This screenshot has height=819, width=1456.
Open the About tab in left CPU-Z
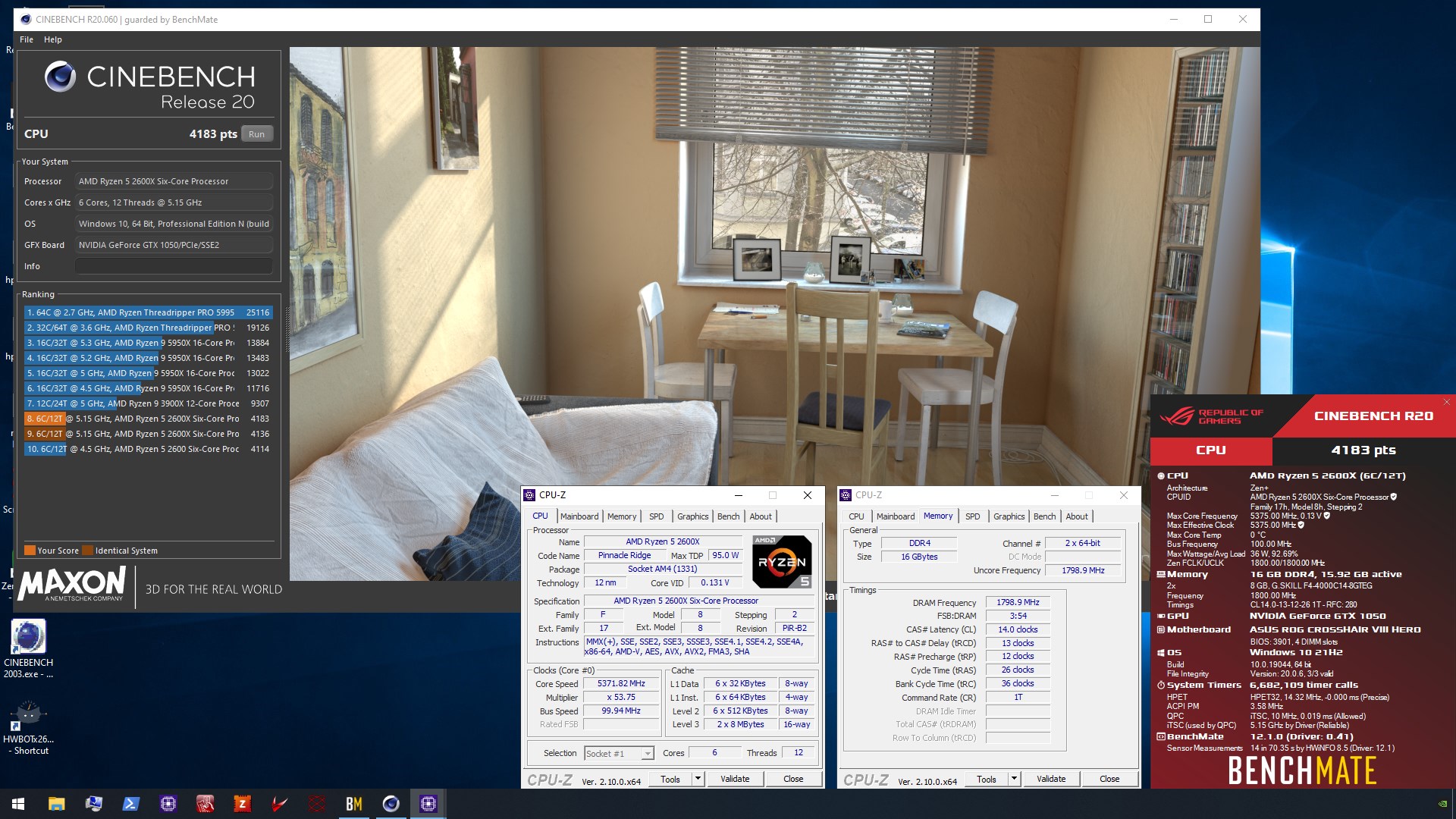(761, 516)
